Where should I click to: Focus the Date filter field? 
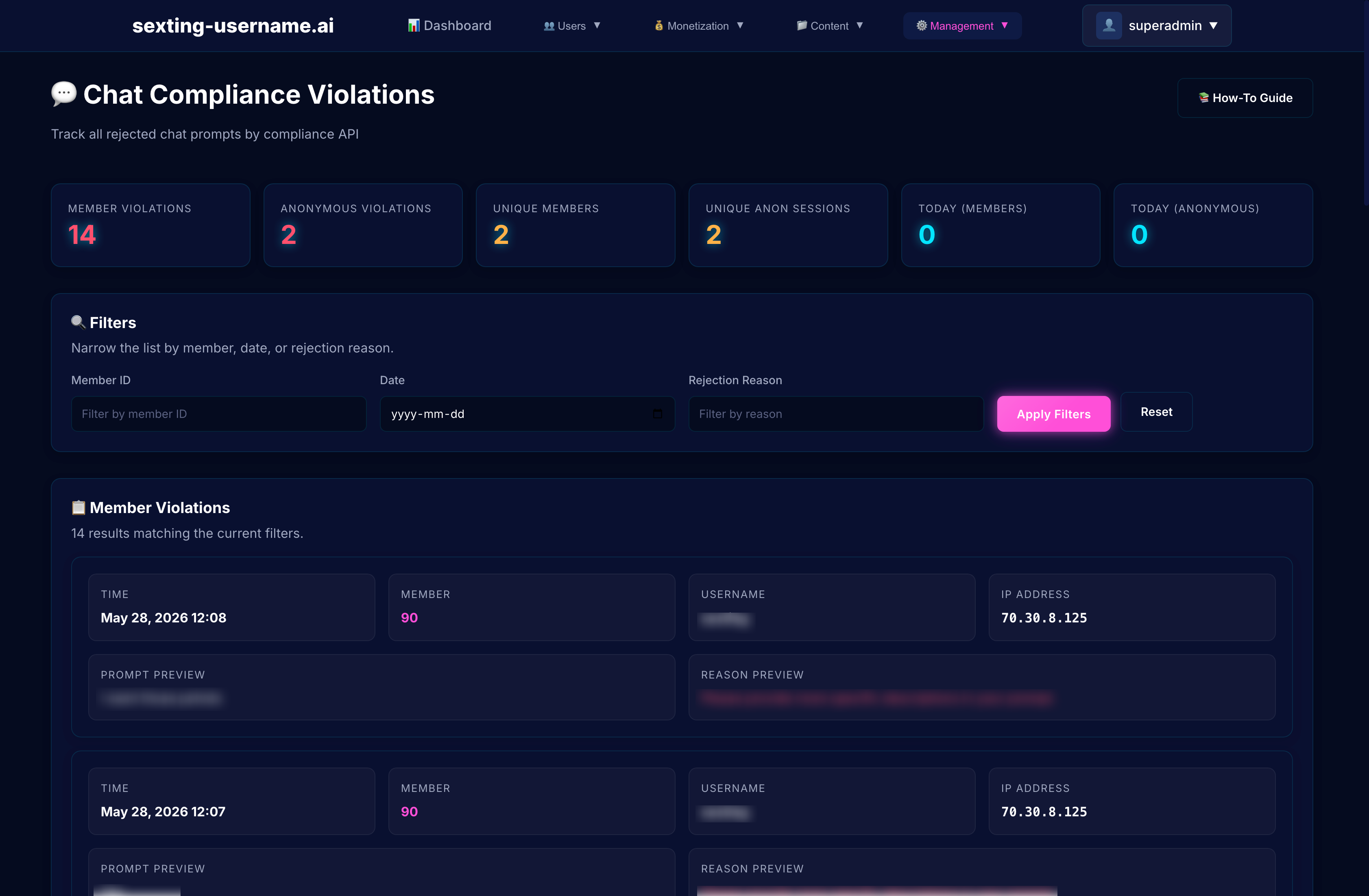pos(527,413)
